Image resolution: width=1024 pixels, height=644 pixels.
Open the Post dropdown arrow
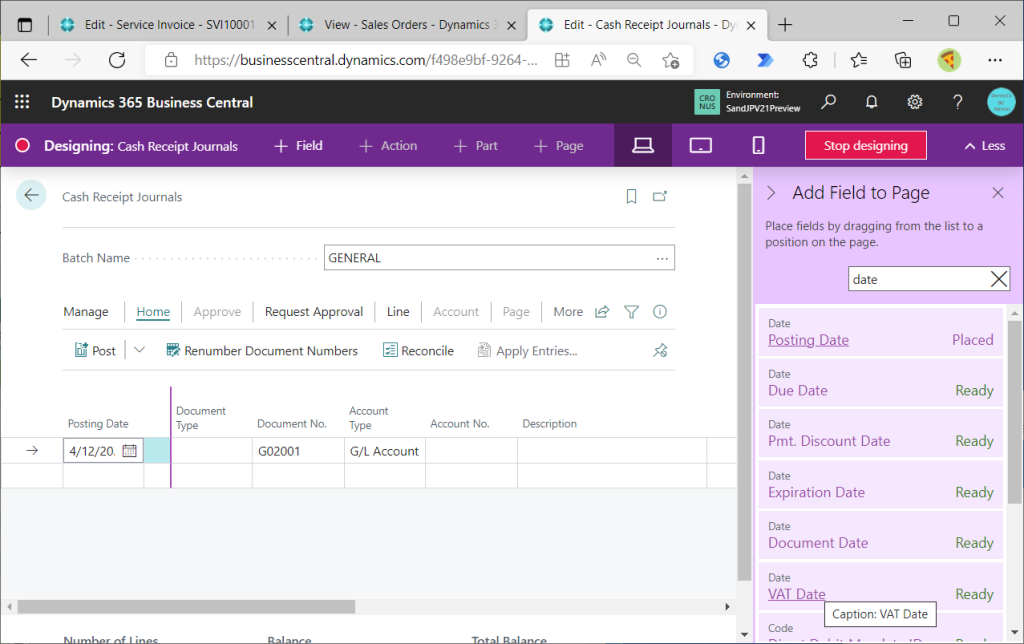139,350
